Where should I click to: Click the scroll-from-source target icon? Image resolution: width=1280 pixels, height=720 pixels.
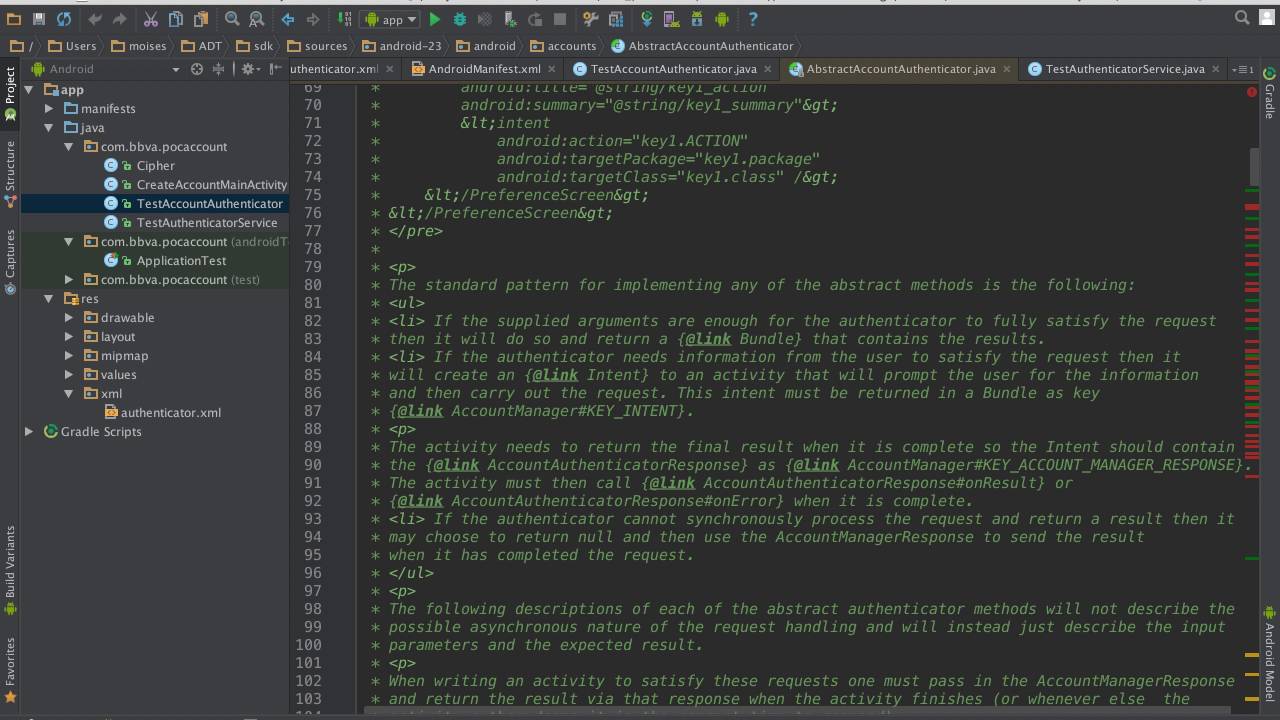pos(197,69)
